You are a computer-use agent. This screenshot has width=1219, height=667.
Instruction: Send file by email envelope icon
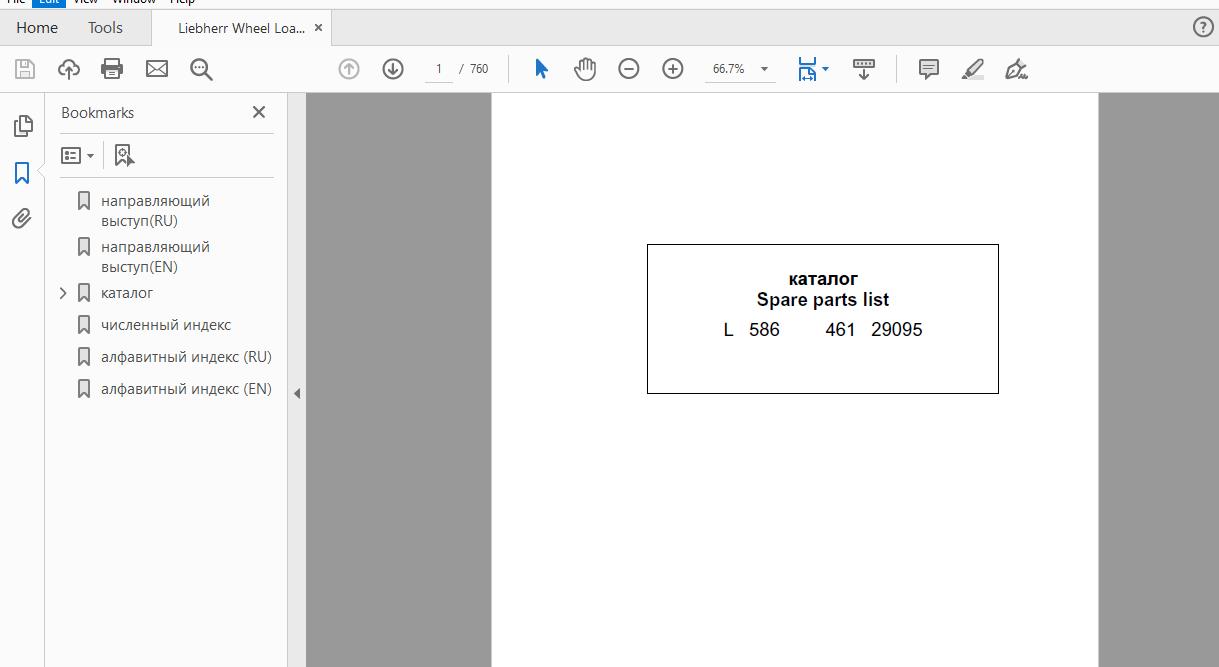point(157,69)
